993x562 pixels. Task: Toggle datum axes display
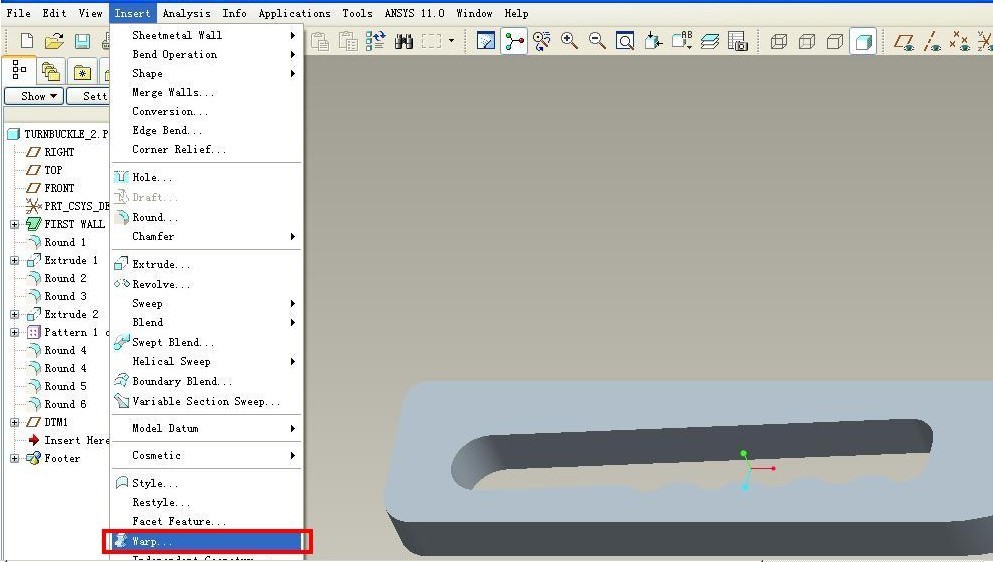932,42
